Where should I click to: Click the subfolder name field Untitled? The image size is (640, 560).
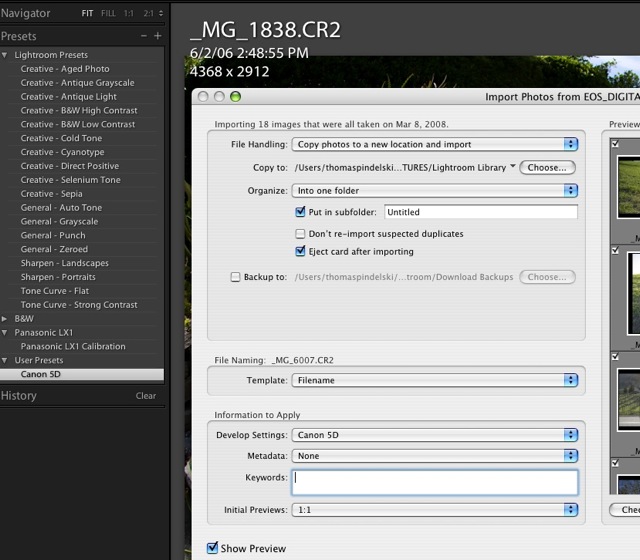coord(481,212)
